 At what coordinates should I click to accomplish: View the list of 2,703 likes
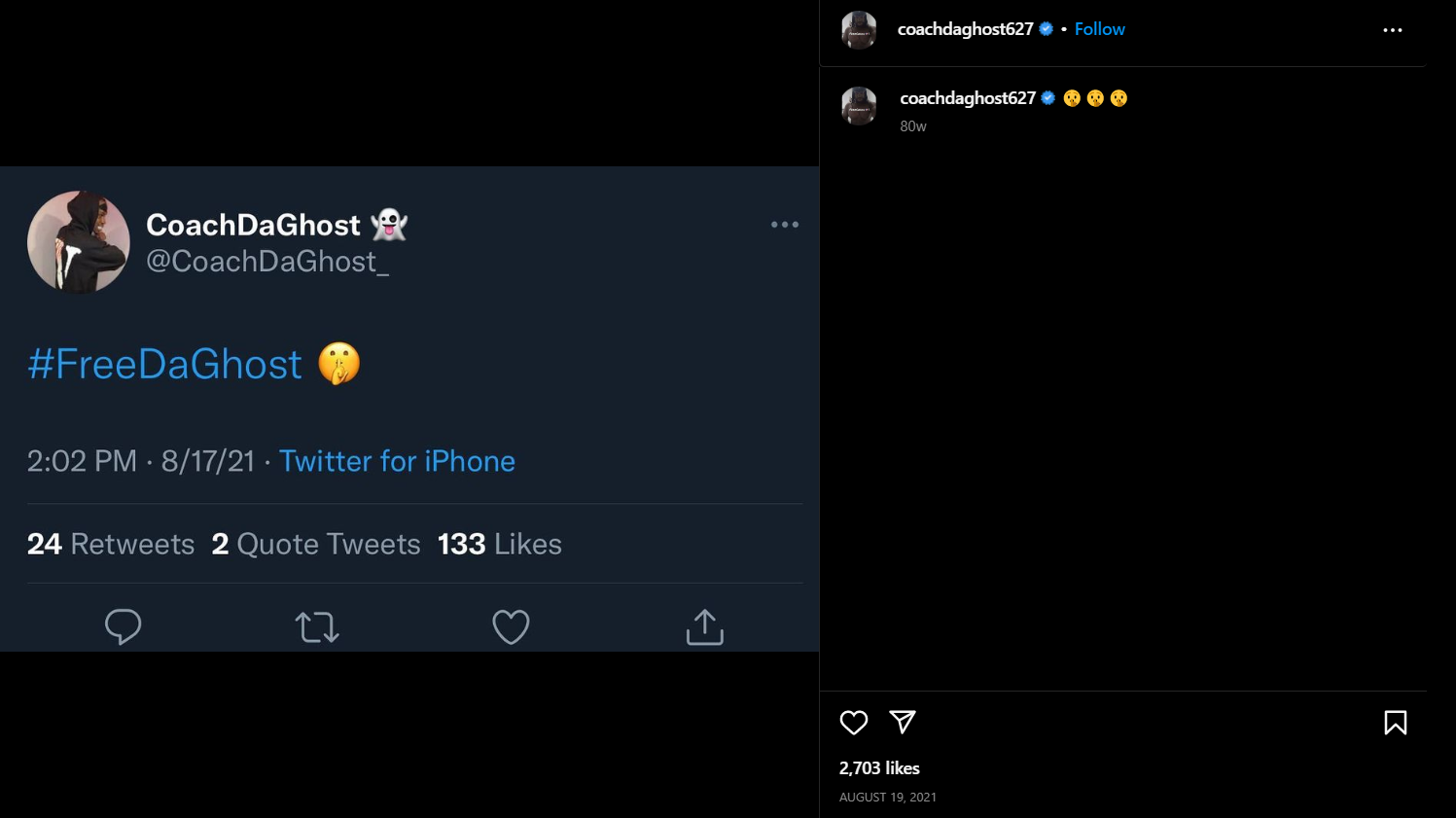[x=879, y=768]
